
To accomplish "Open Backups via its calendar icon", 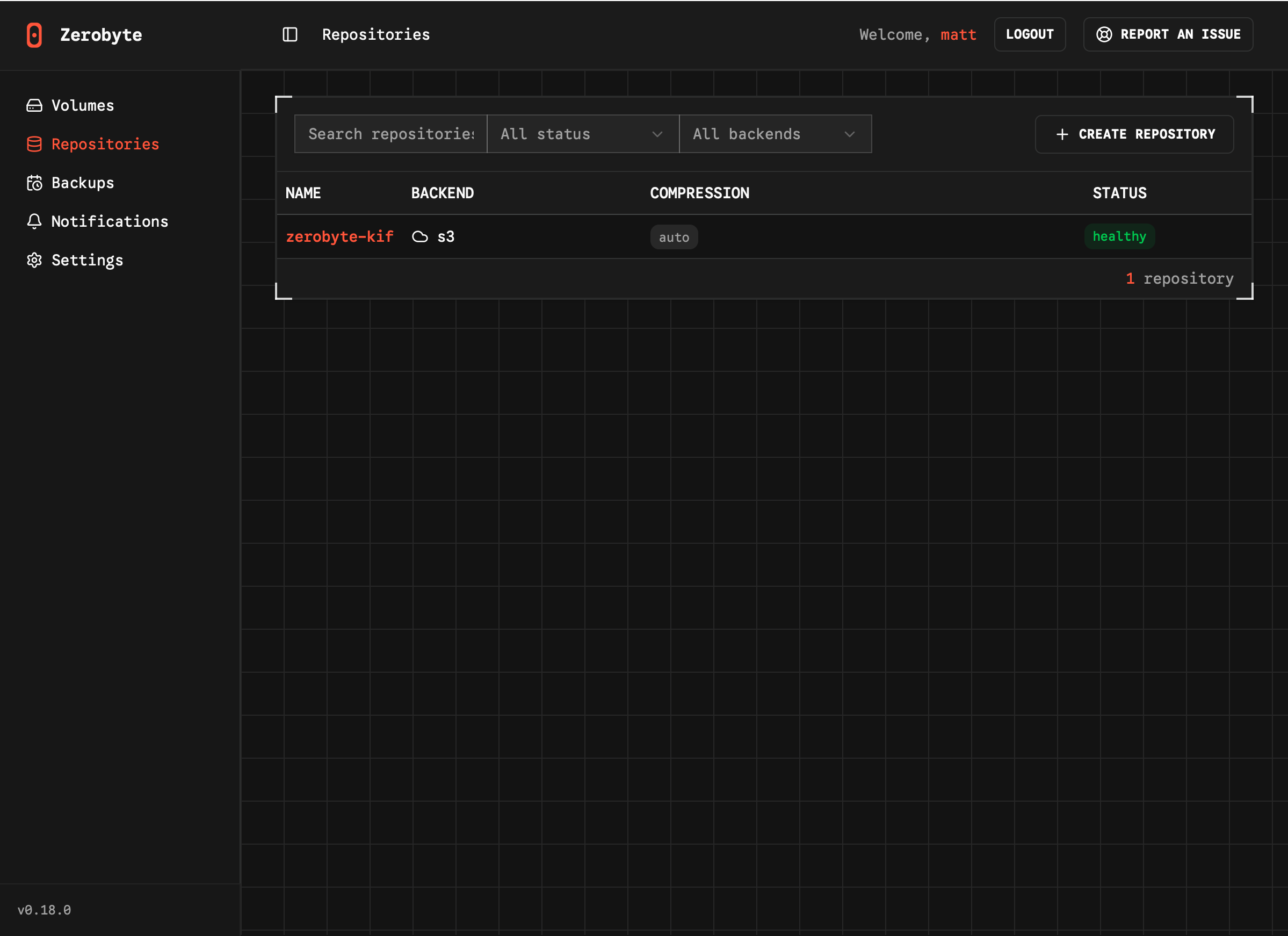I will (34, 182).
